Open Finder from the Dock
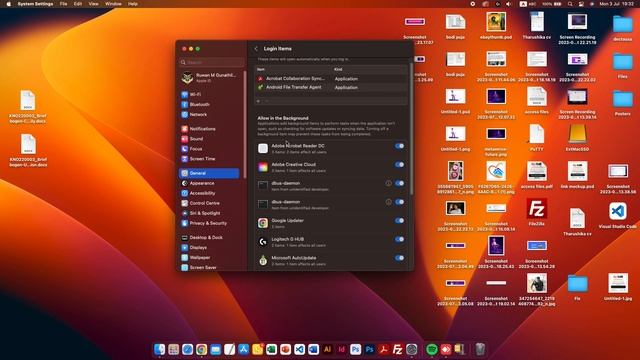The width and height of the screenshot is (640, 360). pos(160,349)
